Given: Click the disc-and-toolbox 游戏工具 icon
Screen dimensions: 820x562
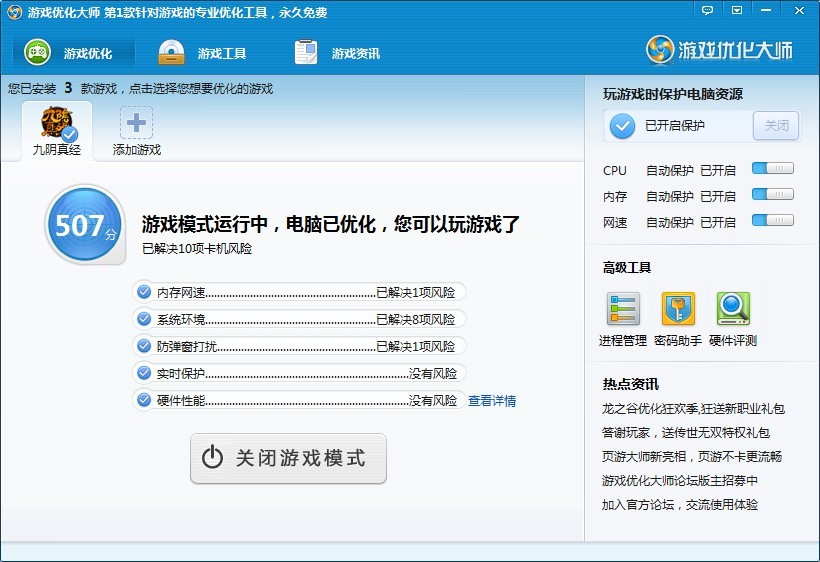Looking at the screenshot, I should (172, 52).
